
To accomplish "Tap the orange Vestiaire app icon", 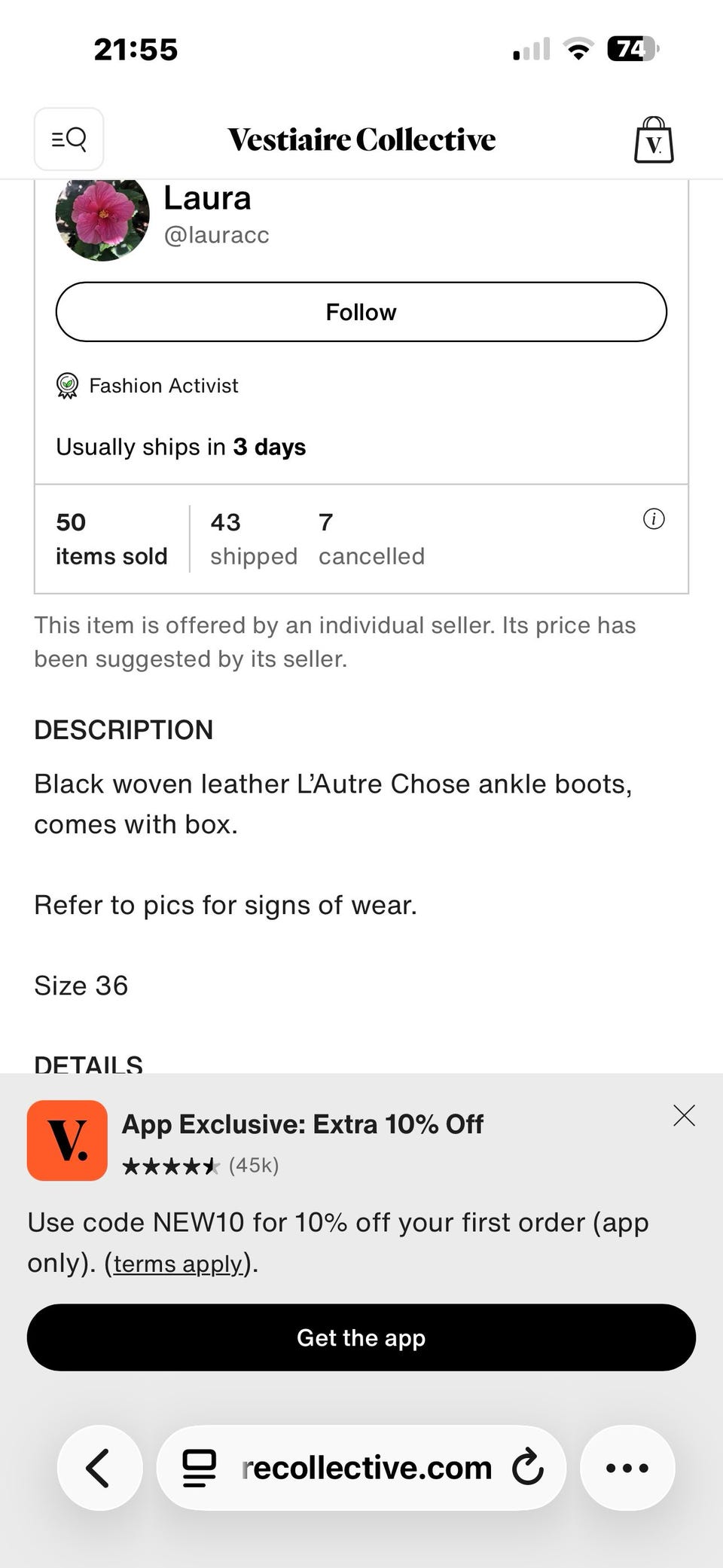I will click(x=67, y=1140).
